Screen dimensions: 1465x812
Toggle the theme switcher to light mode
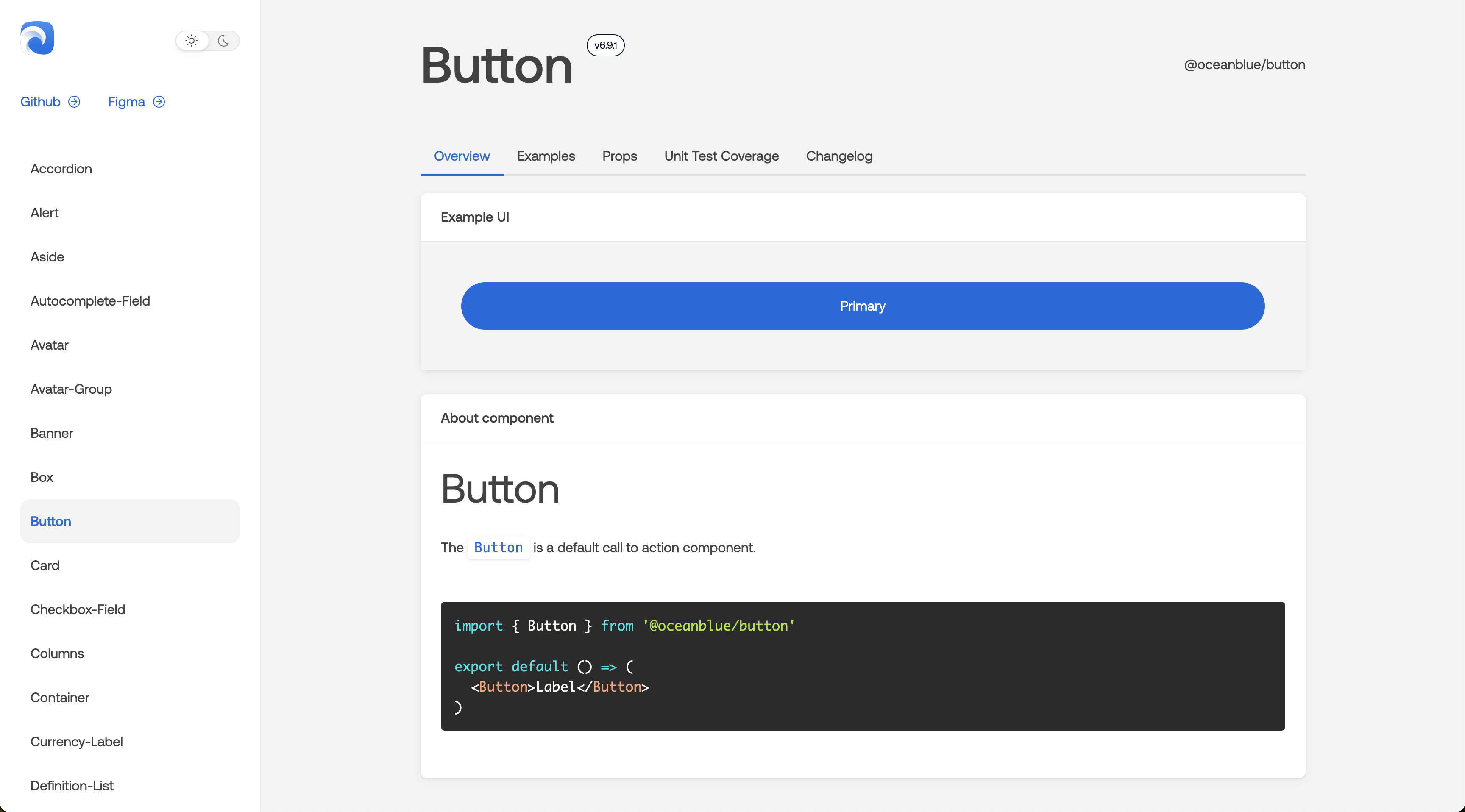[192, 40]
